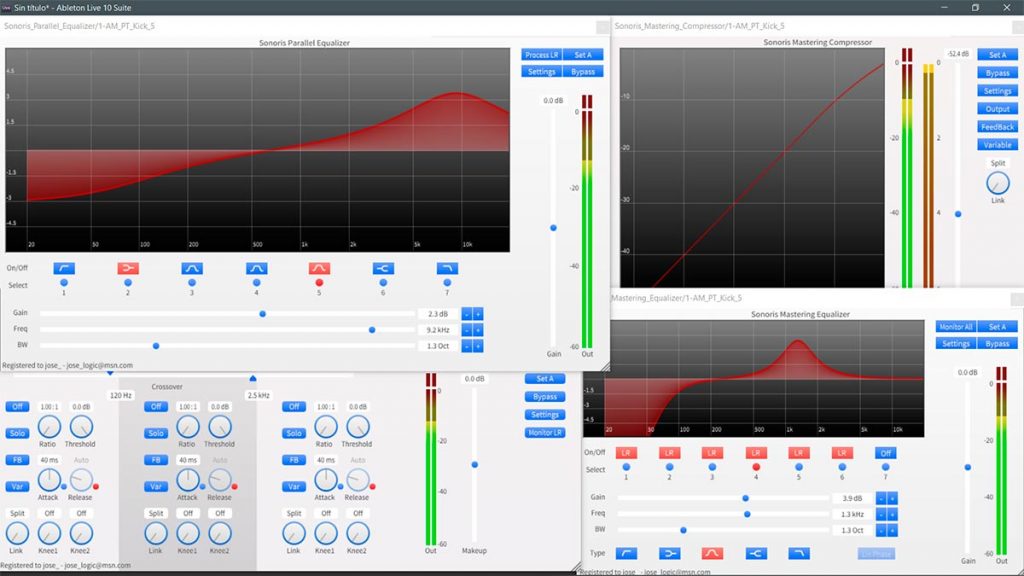This screenshot has width=1024, height=576.
Task: Select band 7 radio dot in Parallel Equalizer
Action: (x=447, y=283)
